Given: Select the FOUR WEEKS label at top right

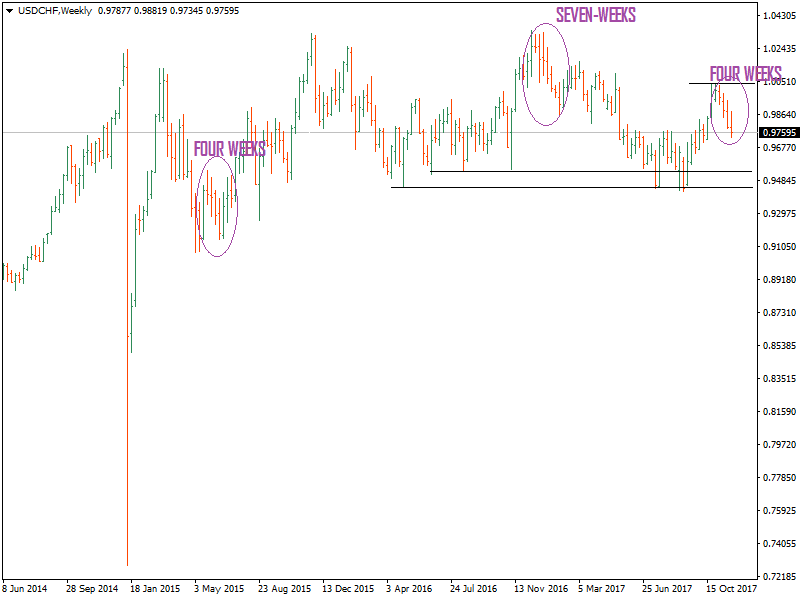Looking at the screenshot, I should (745, 72).
